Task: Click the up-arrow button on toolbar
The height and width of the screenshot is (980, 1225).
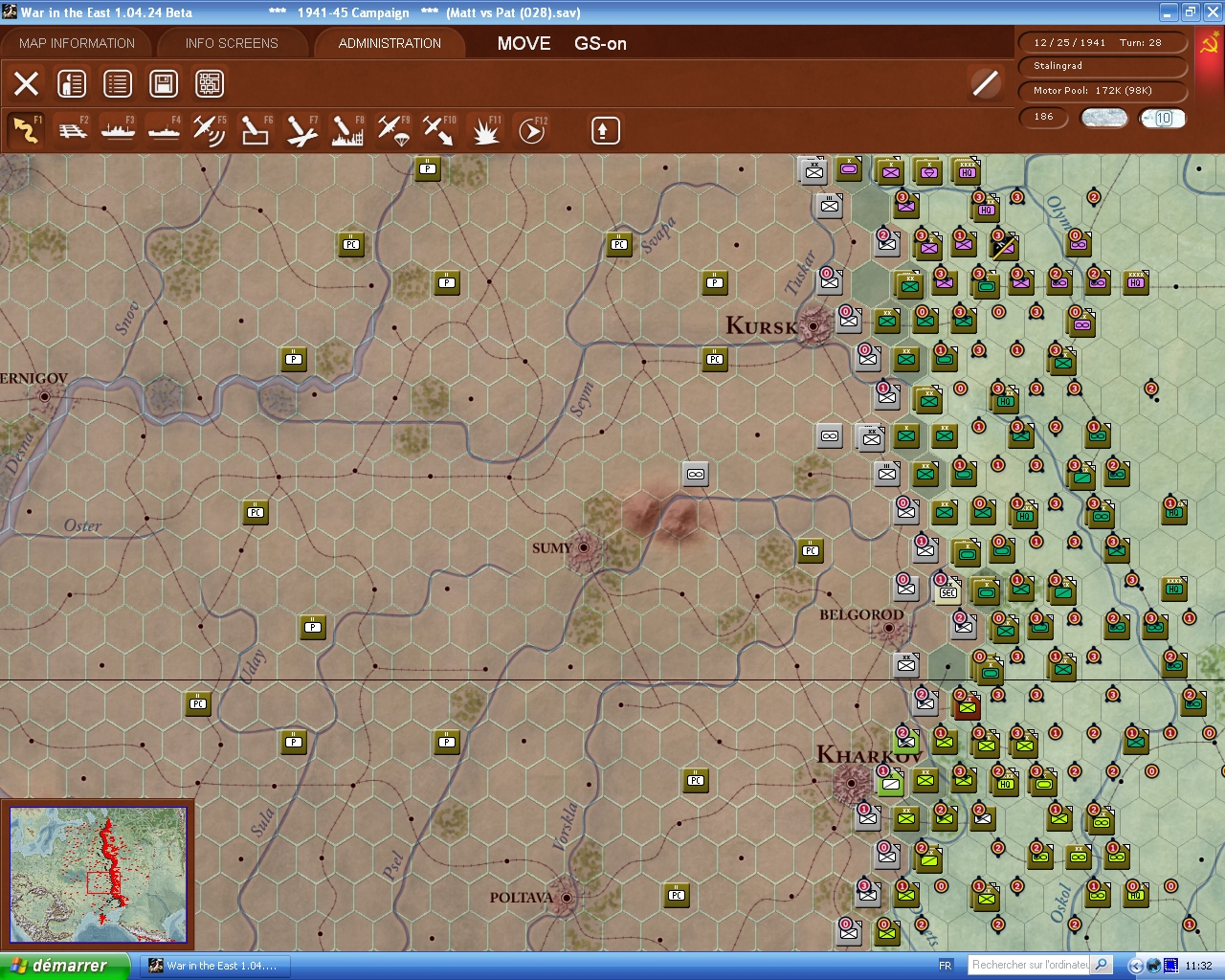Action: click(605, 130)
